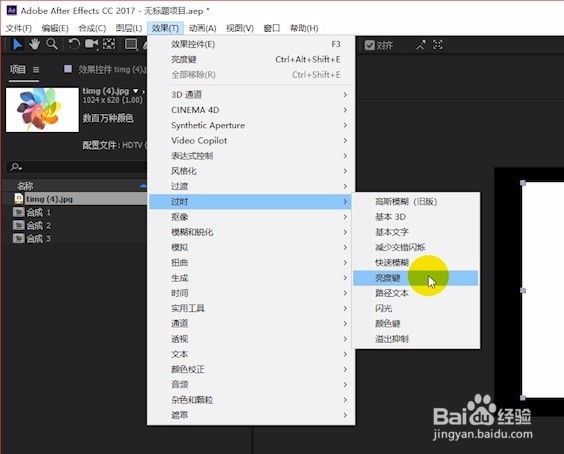Select 基本 3D effect

tap(416, 217)
